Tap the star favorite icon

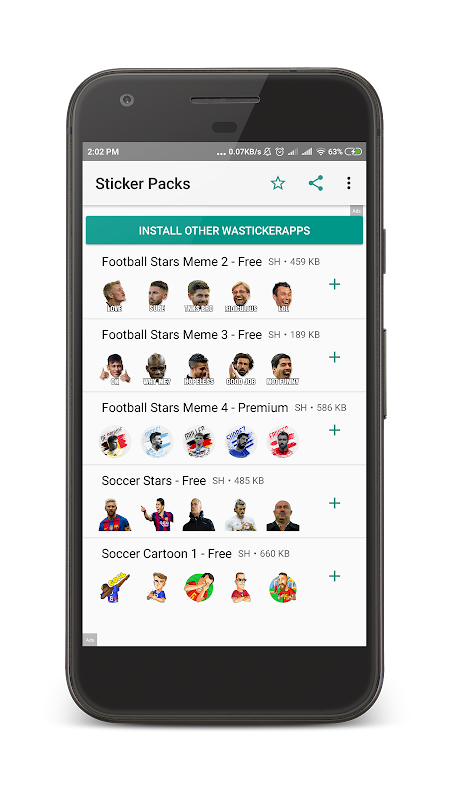coord(278,183)
